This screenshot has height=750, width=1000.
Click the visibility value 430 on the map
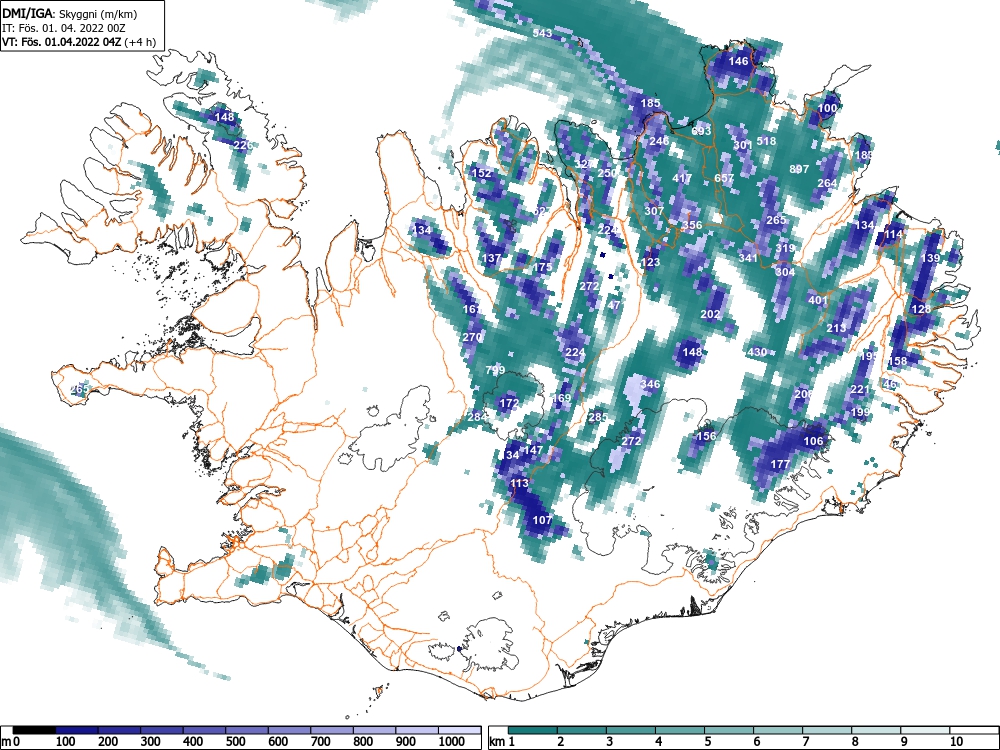point(757,351)
